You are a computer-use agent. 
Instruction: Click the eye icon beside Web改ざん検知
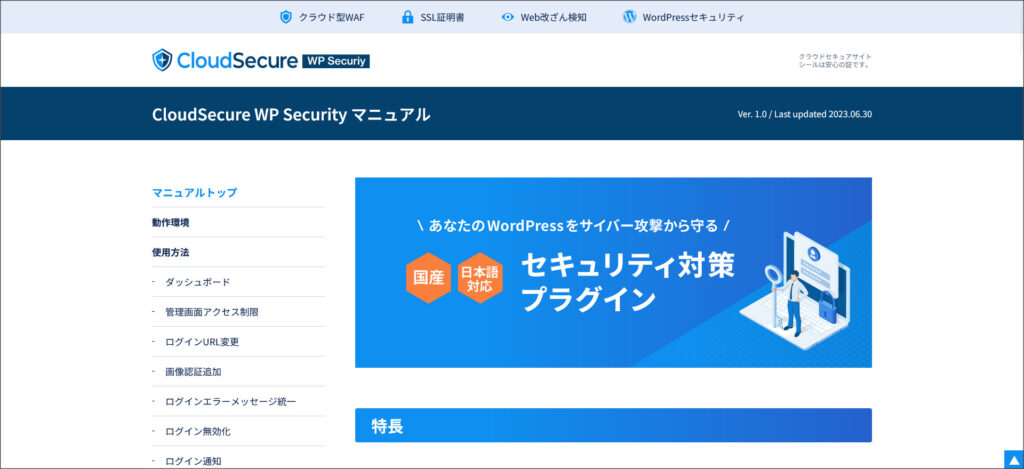pos(507,17)
